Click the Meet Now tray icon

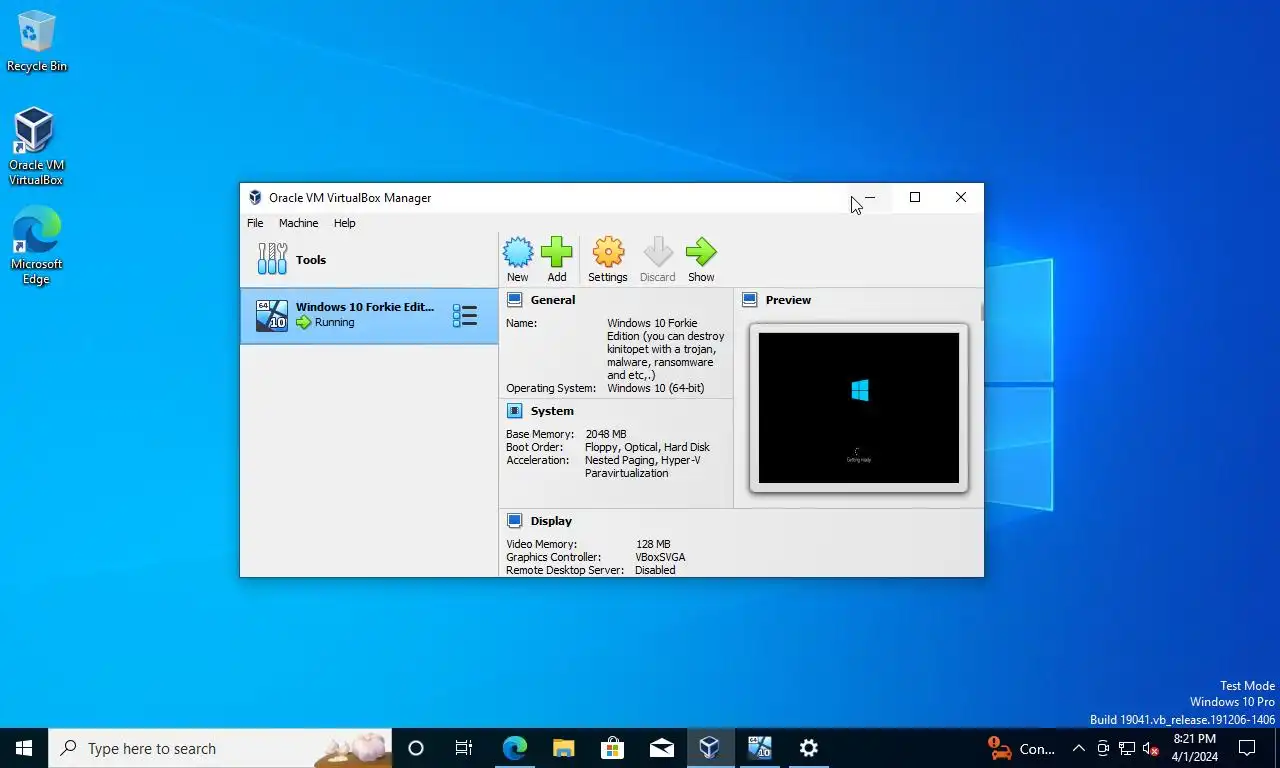click(1103, 748)
